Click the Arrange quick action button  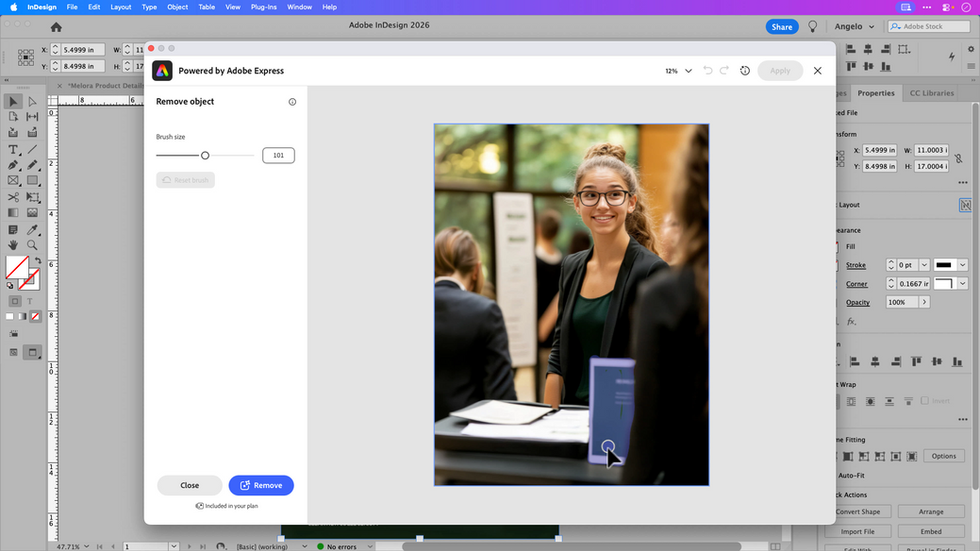pos(931,512)
